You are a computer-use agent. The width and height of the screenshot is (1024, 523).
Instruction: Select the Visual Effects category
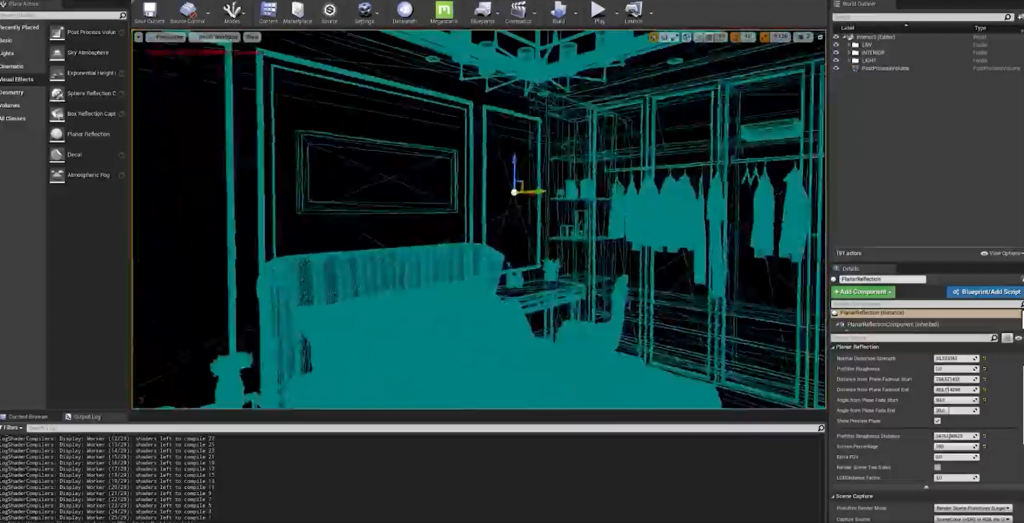click(17, 79)
